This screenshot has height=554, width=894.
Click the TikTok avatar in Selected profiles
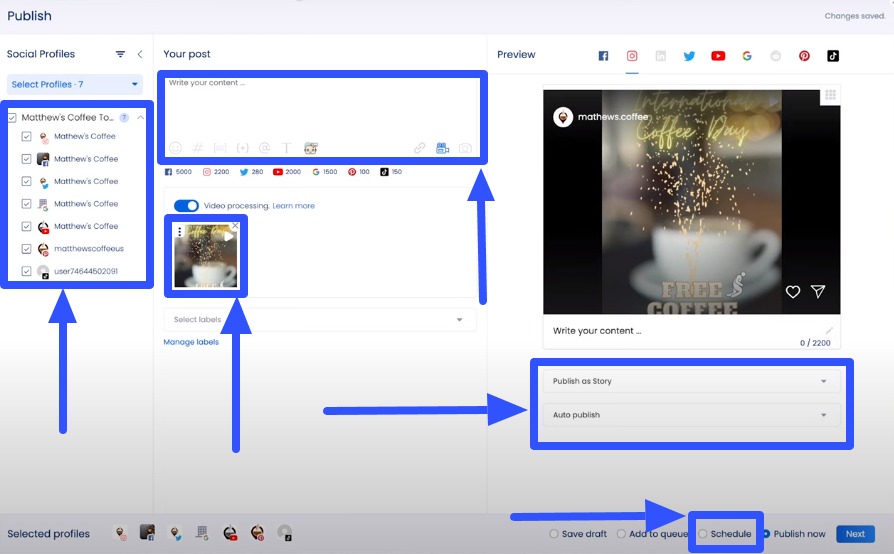pos(285,533)
